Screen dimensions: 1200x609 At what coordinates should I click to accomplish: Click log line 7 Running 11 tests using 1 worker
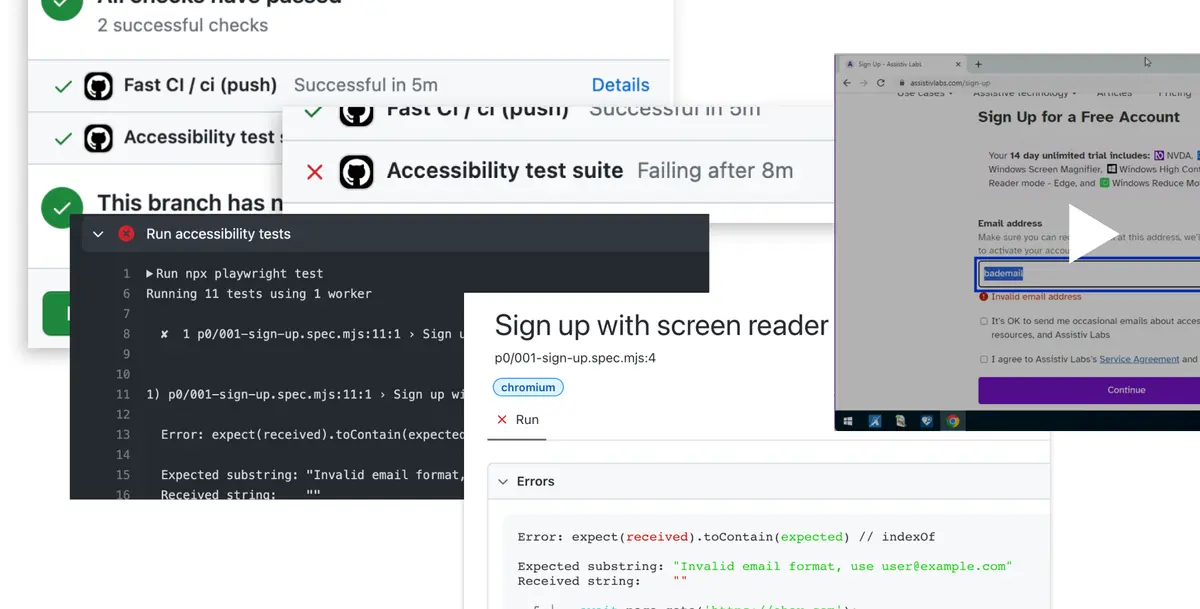[259, 294]
